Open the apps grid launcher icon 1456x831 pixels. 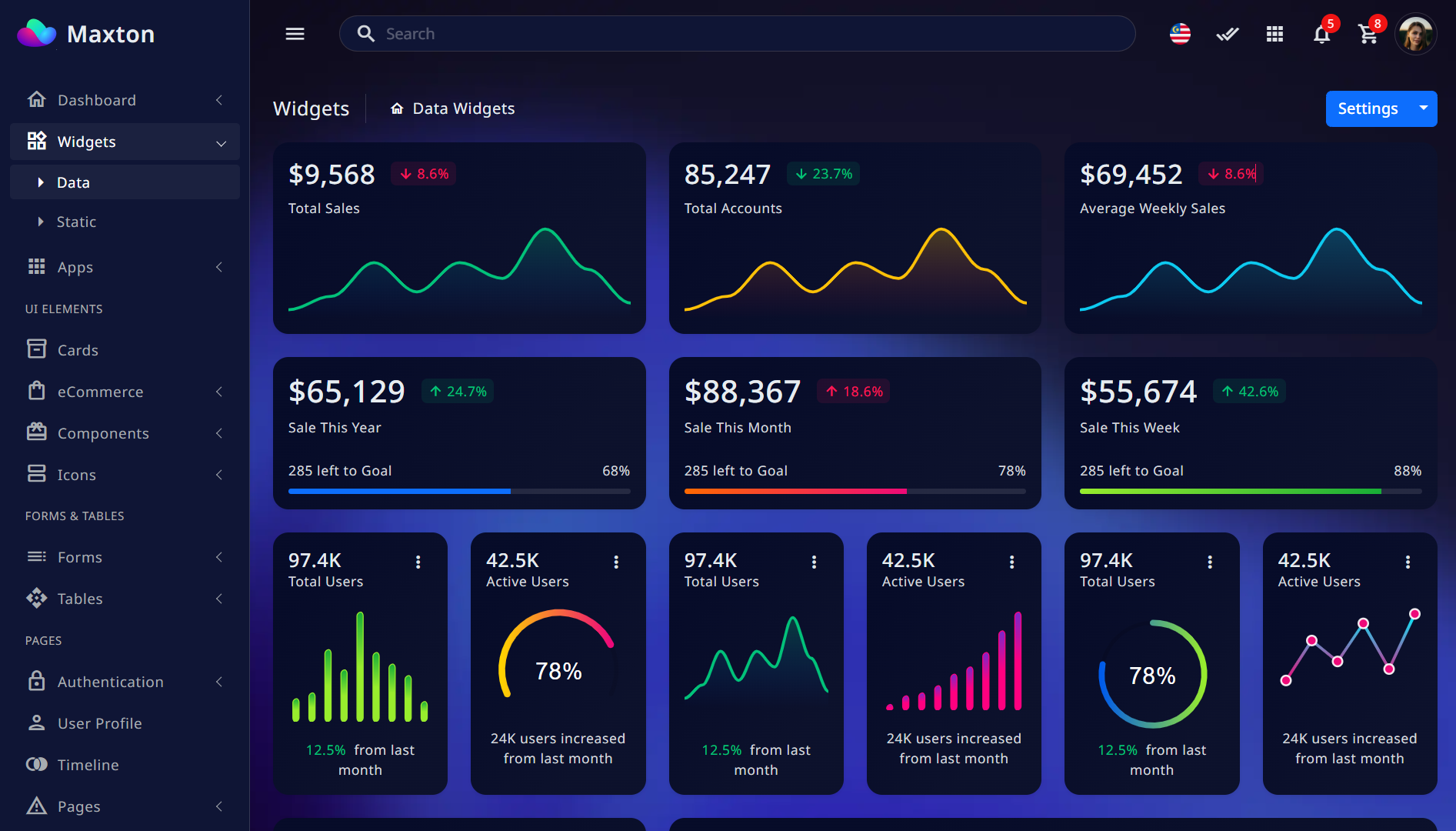[x=1274, y=34]
